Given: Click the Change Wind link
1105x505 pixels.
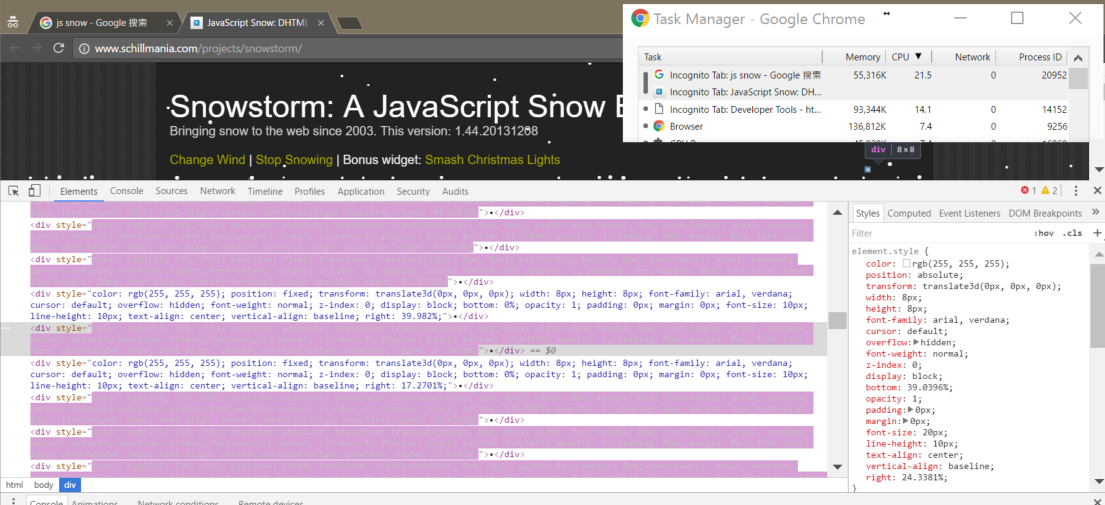Looking at the screenshot, I should 207,160.
